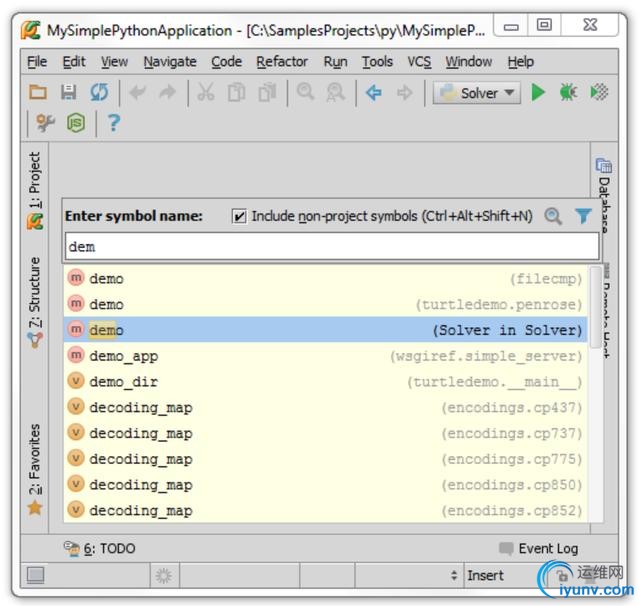
Task: Select demo_dir (turtledemo.__main__) result
Action: pyautogui.click(x=325, y=382)
